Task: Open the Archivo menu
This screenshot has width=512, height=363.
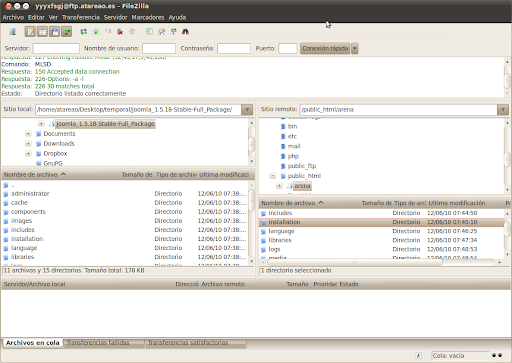Action: tap(13, 17)
